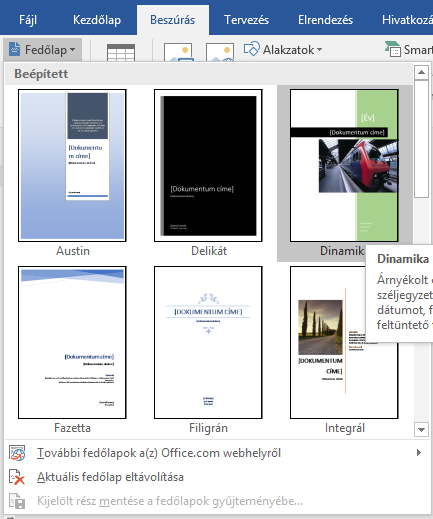433x519 pixels.
Task: Select the Delikát cover page thumbnail
Action: [208, 165]
